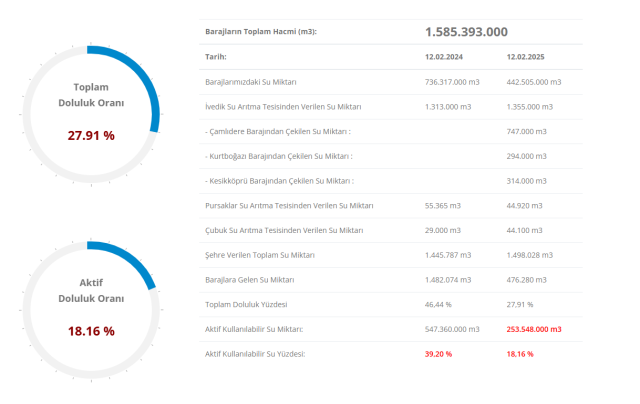Click the 27.91 % value inside the top gauge
This screenshot has width=640, height=404.
(91, 134)
